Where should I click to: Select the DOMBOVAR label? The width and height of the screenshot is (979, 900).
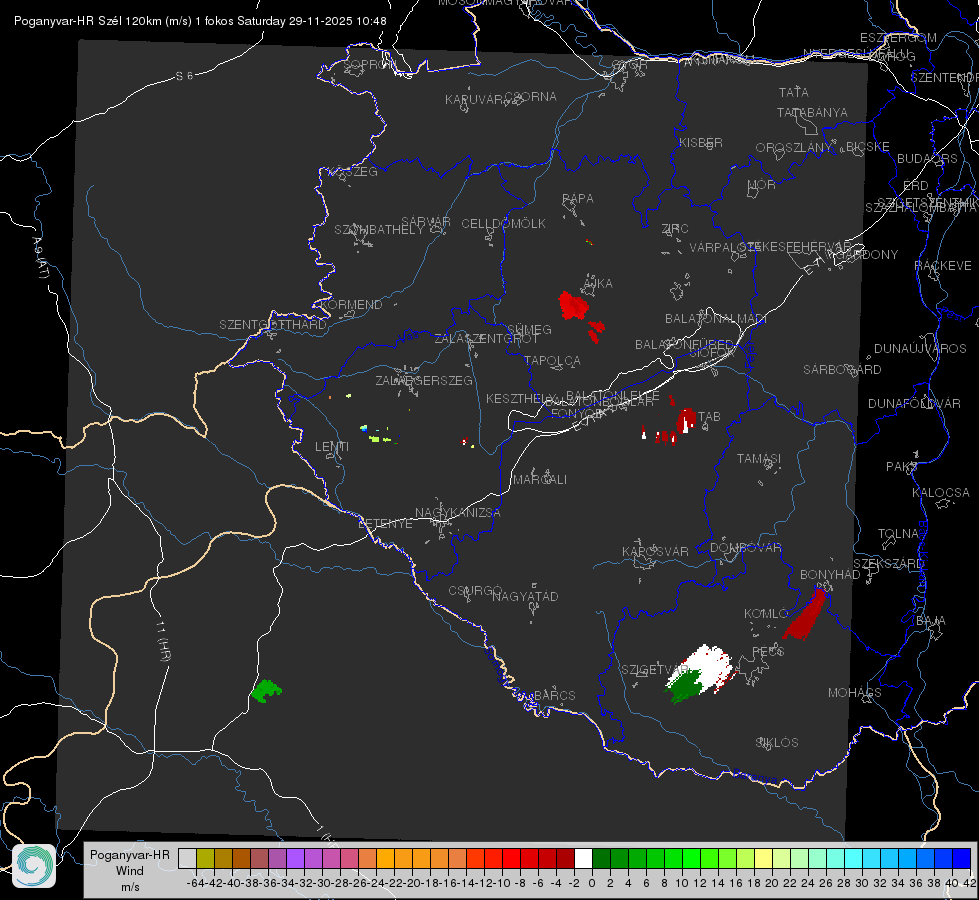[x=745, y=548]
